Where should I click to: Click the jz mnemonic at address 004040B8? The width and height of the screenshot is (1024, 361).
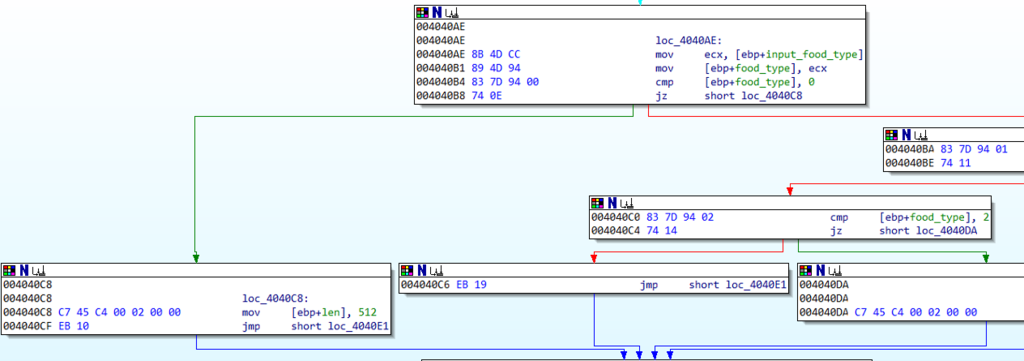pyautogui.click(x=661, y=96)
